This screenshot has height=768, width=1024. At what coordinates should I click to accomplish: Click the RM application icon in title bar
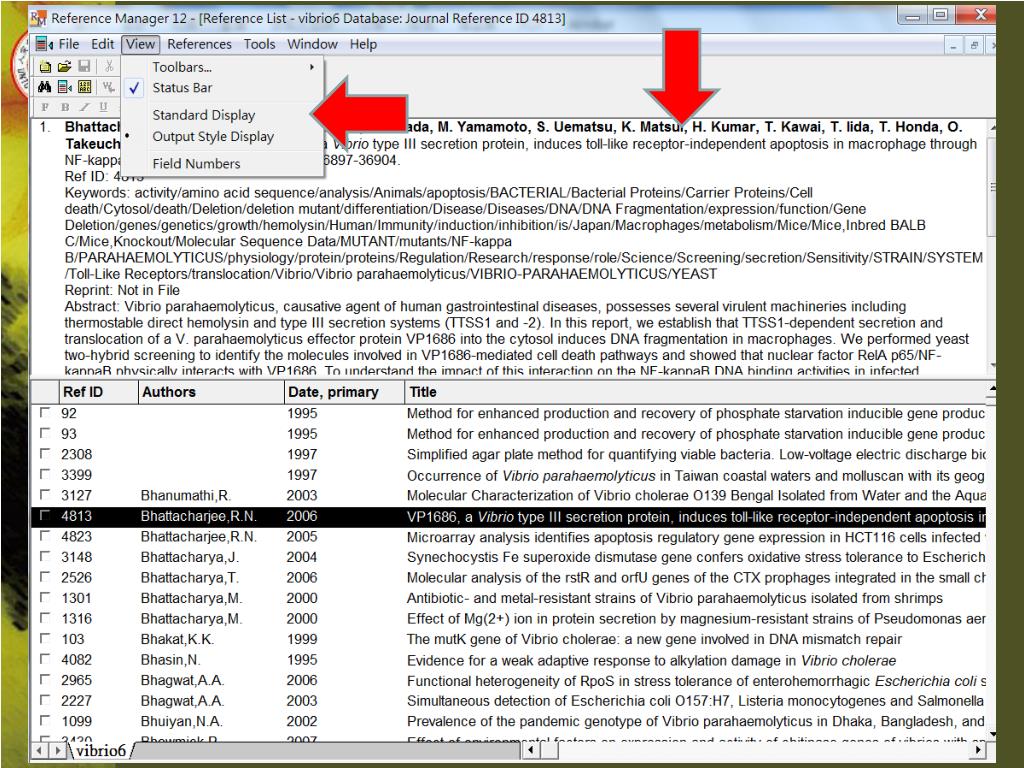click(39, 18)
